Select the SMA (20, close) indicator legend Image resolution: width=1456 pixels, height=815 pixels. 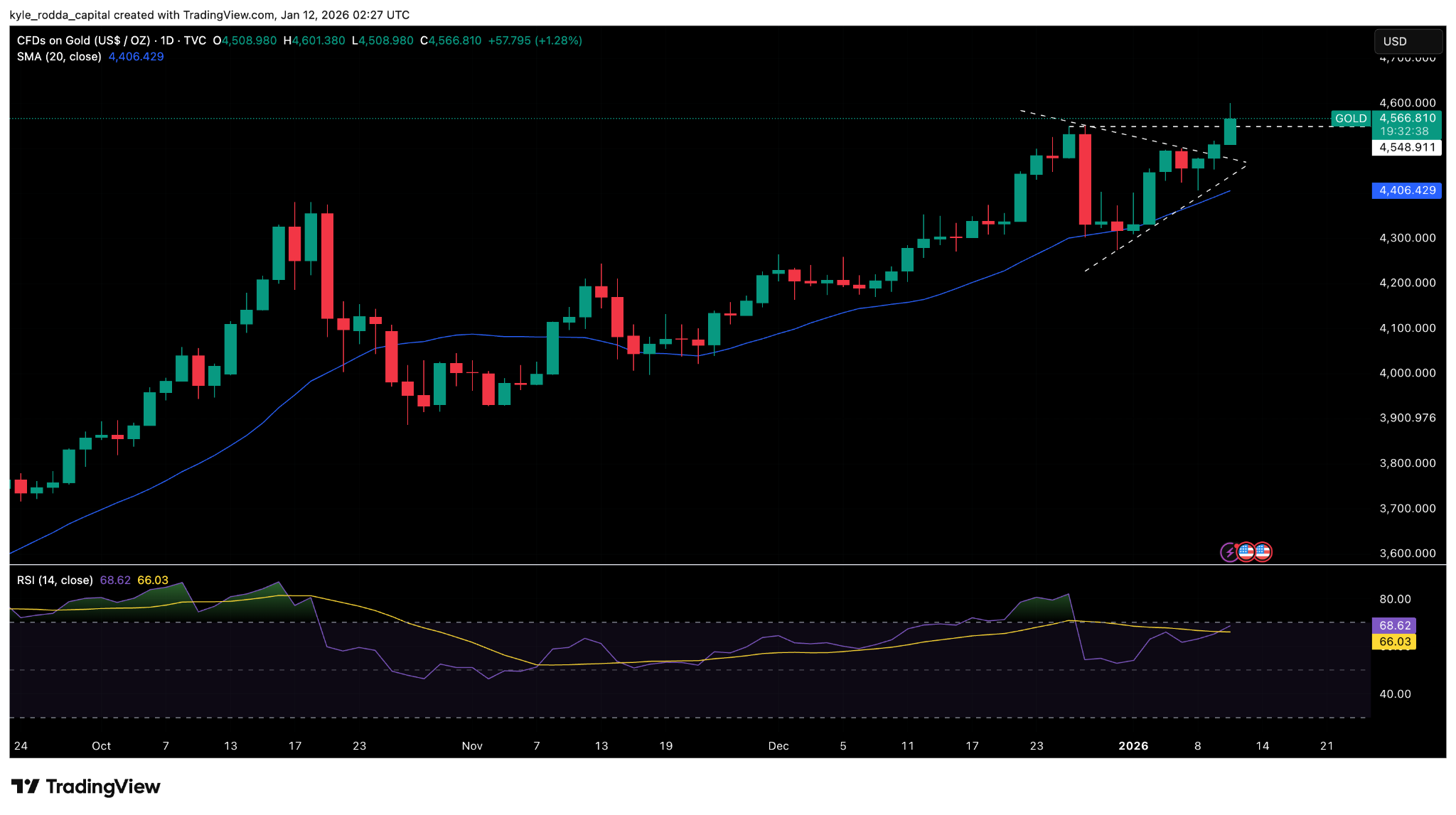59,57
